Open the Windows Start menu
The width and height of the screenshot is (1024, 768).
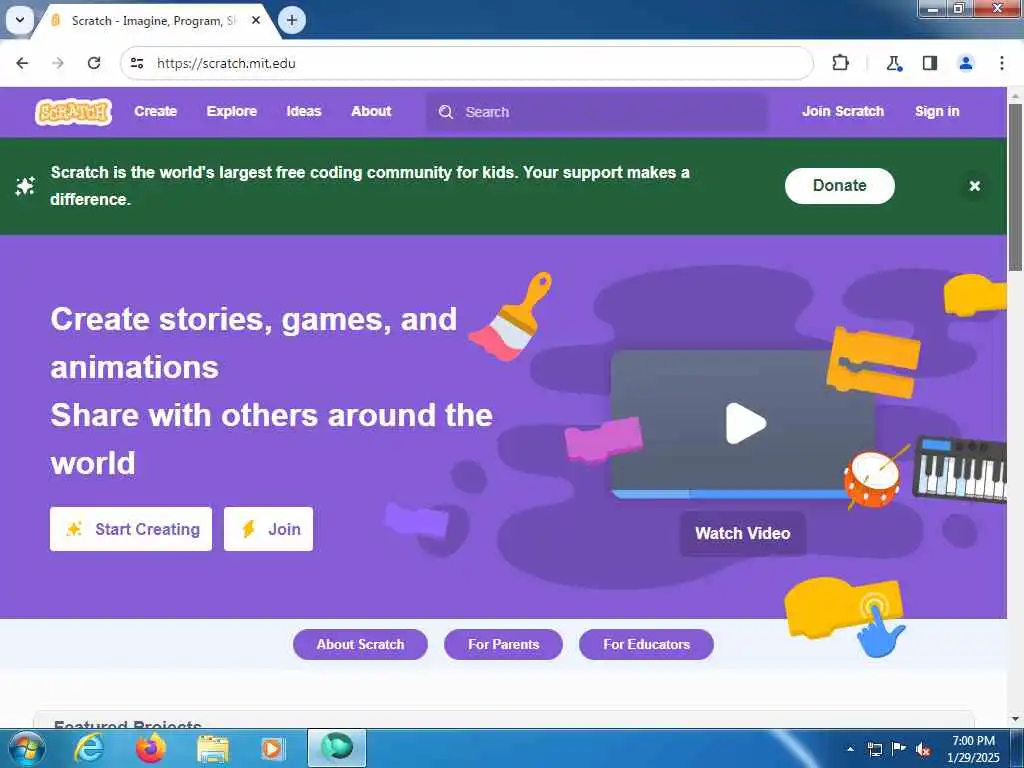pyautogui.click(x=26, y=748)
